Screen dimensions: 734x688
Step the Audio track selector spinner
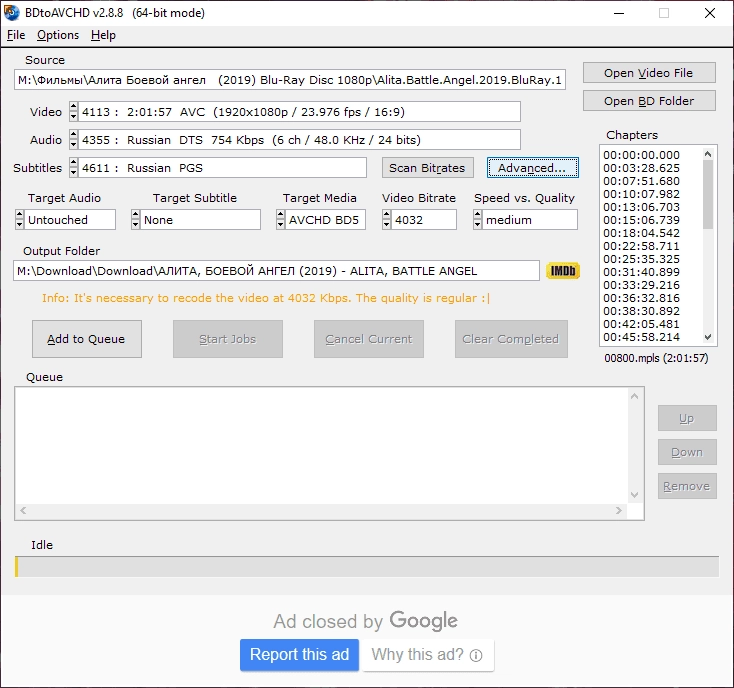[73, 140]
